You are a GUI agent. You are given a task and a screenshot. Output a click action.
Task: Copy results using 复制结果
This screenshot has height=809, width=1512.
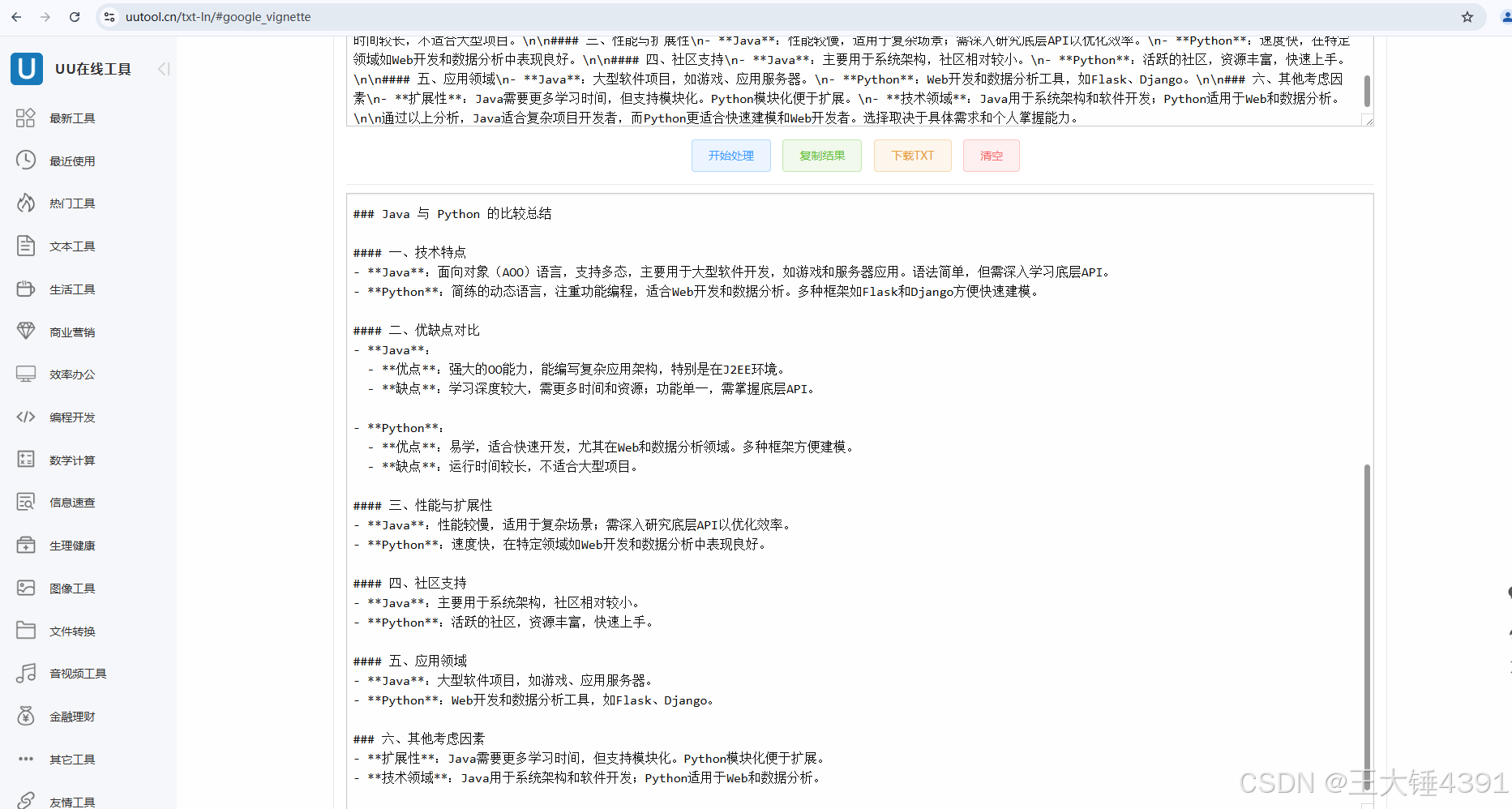[x=821, y=155]
